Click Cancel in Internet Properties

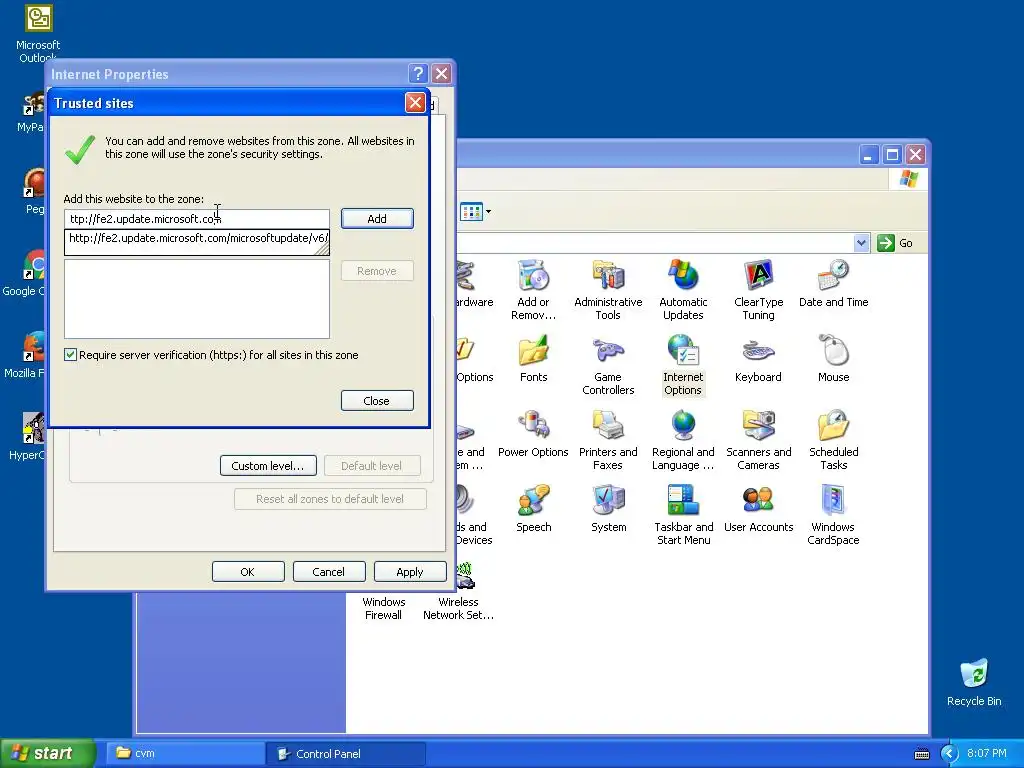tap(328, 571)
